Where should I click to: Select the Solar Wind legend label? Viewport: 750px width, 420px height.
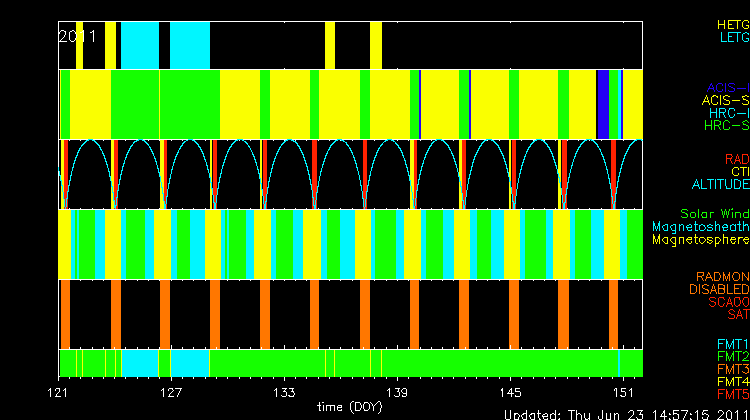[714, 214]
